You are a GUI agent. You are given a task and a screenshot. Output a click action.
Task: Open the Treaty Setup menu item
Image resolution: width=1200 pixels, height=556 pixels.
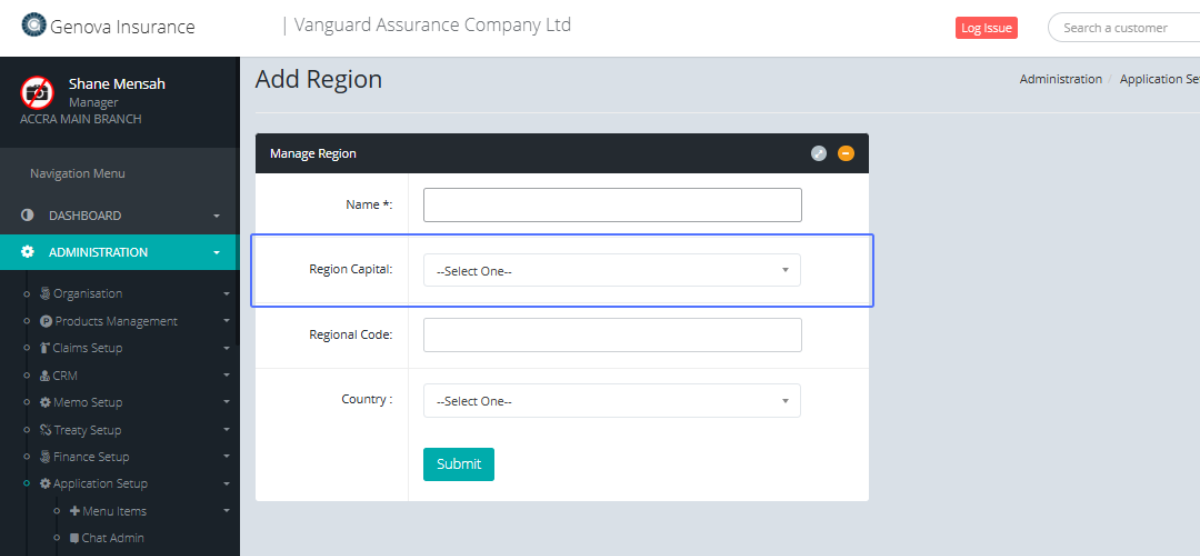click(86, 430)
